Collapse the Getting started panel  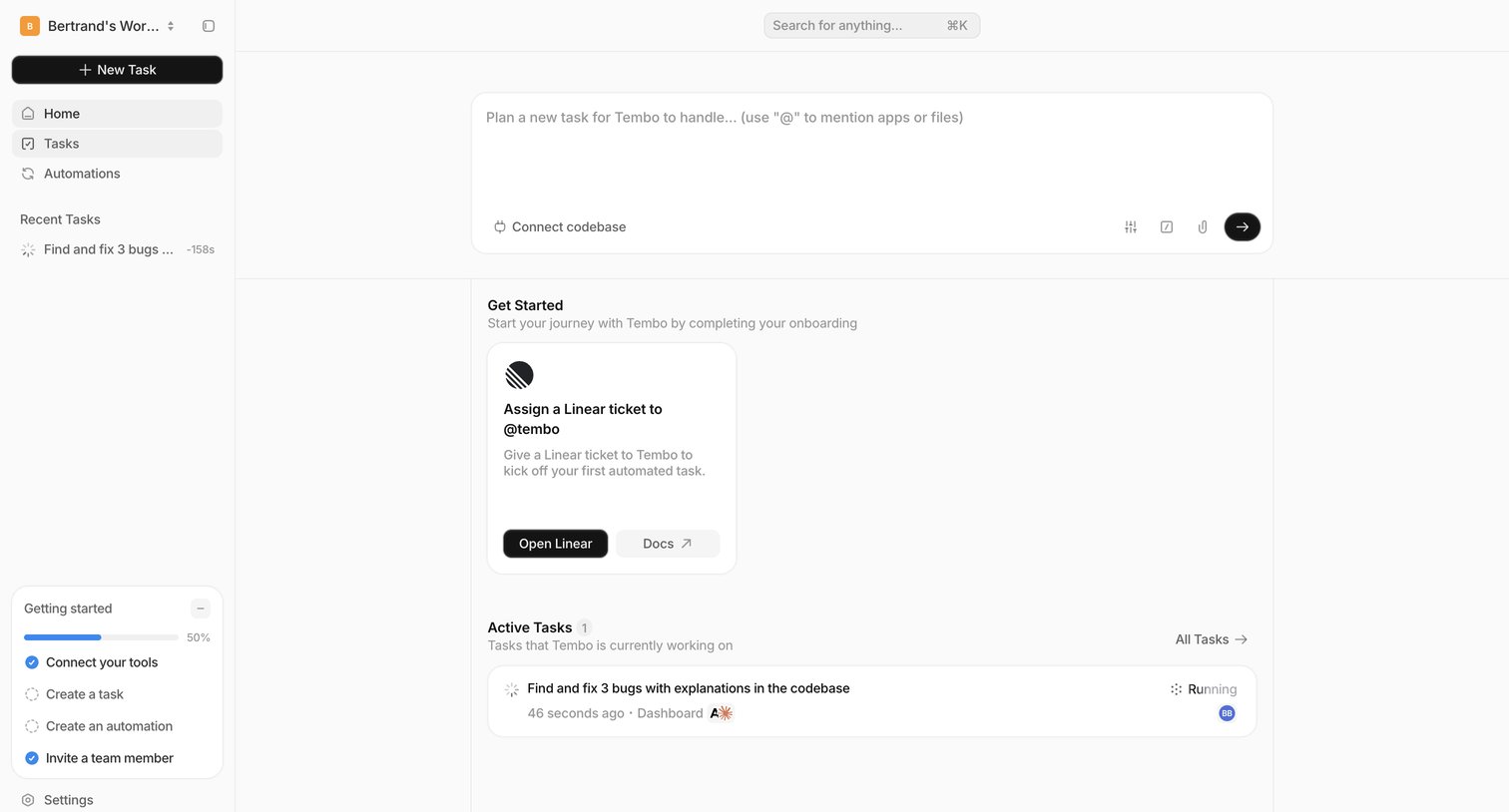click(x=201, y=609)
